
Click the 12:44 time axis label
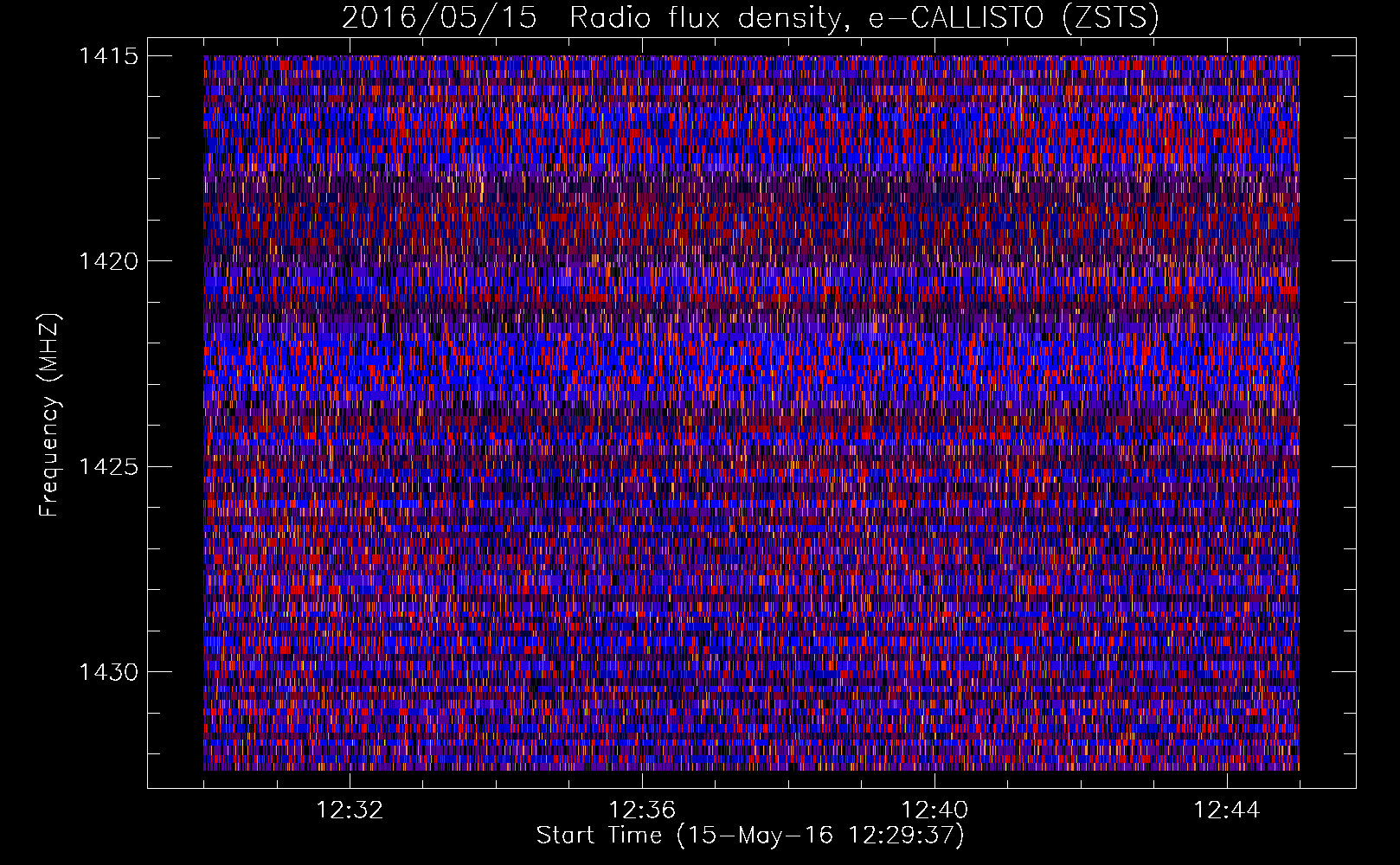(1227, 811)
